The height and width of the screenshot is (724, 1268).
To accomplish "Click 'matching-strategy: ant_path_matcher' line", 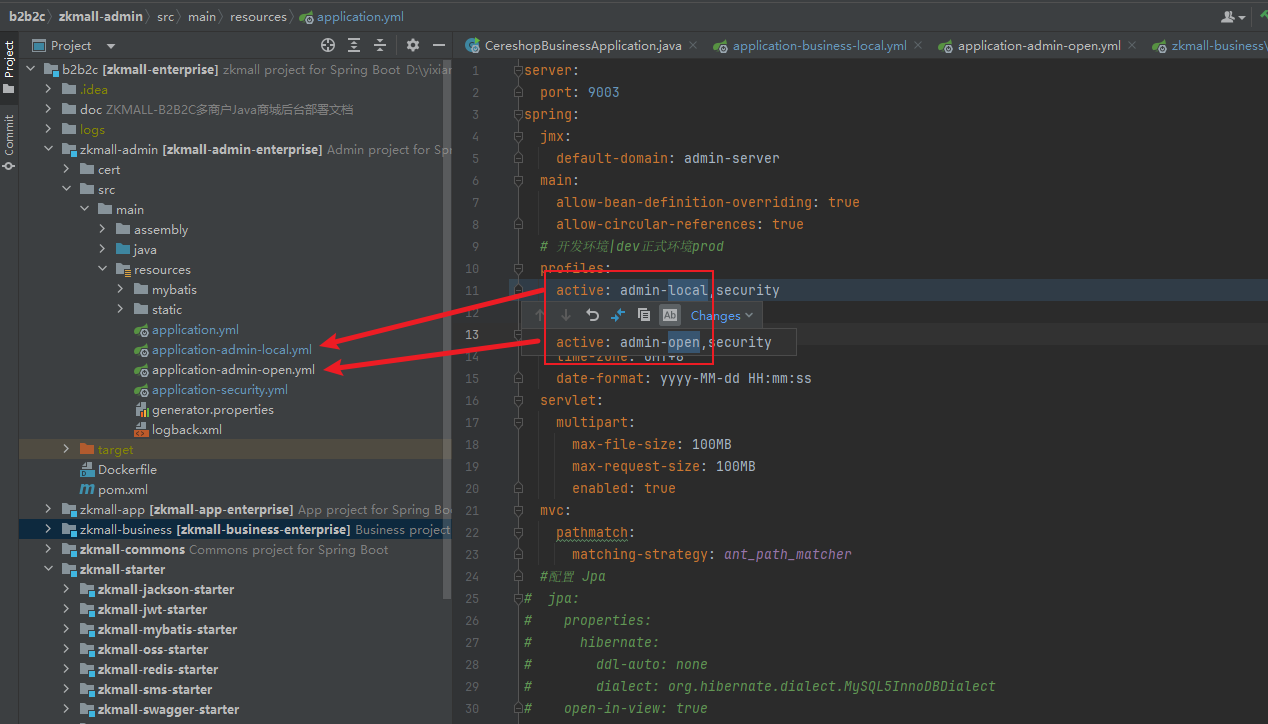I will click(712, 554).
